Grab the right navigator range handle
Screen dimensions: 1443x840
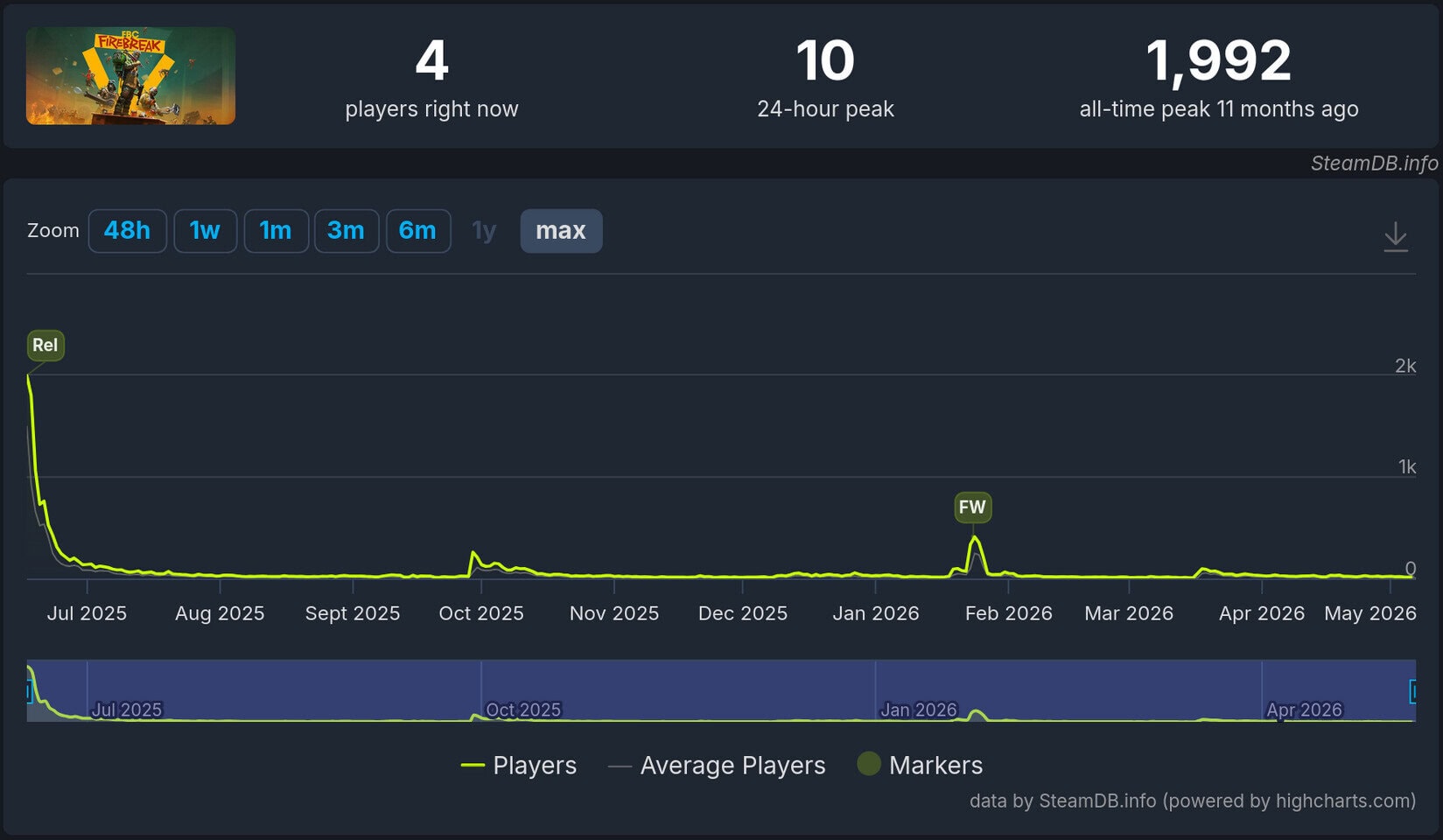pyautogui.click(x=1413, y=691)
